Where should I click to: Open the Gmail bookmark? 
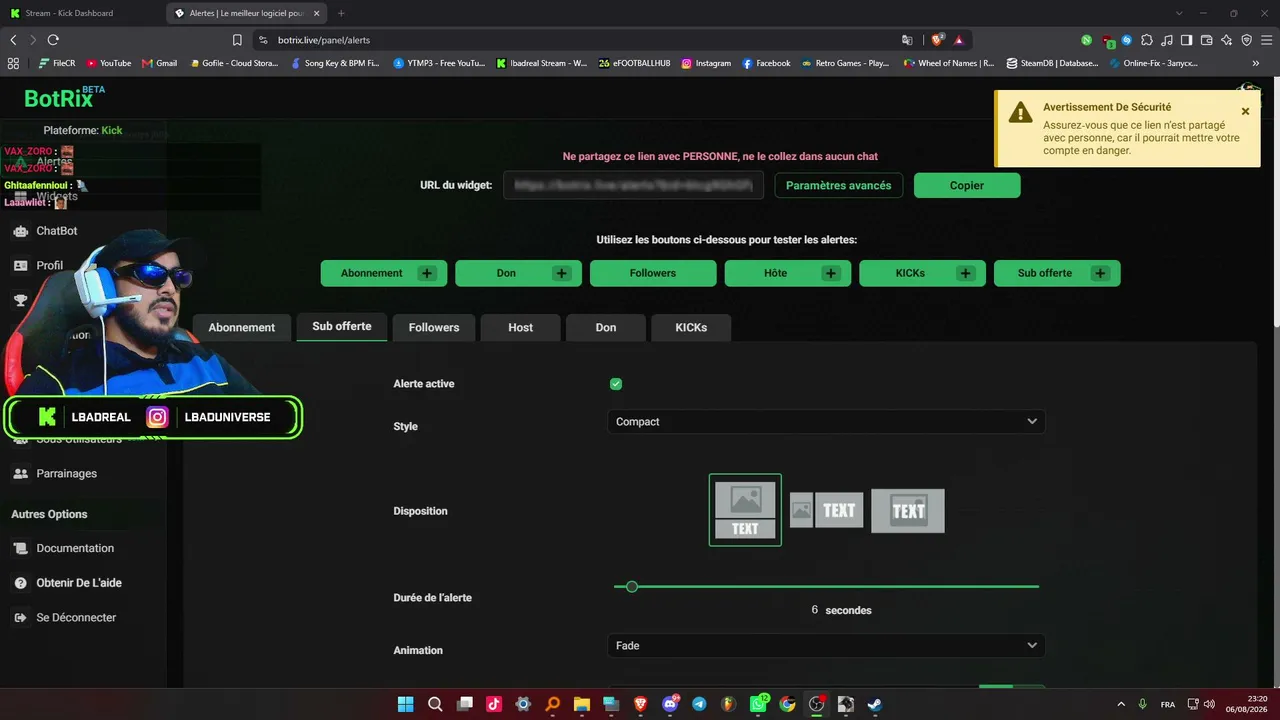(x=160, y=63)
